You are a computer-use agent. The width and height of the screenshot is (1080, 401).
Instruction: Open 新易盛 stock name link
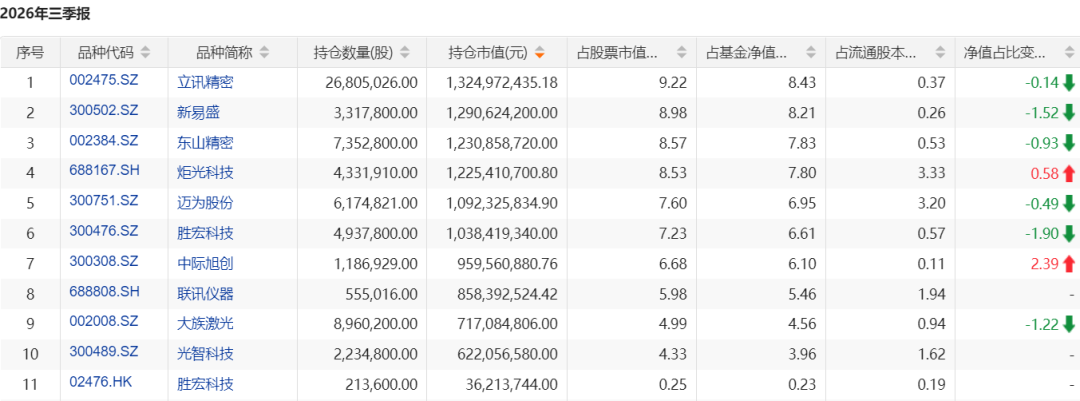[198, 113]
